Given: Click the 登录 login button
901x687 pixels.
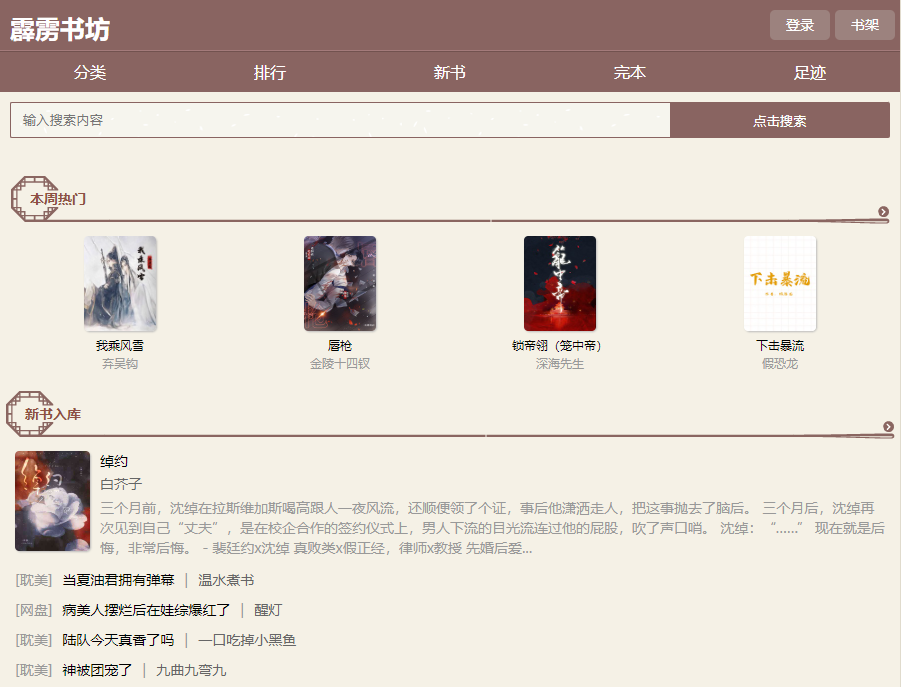Looking at the screenshot, I should [x=799, y=25].
